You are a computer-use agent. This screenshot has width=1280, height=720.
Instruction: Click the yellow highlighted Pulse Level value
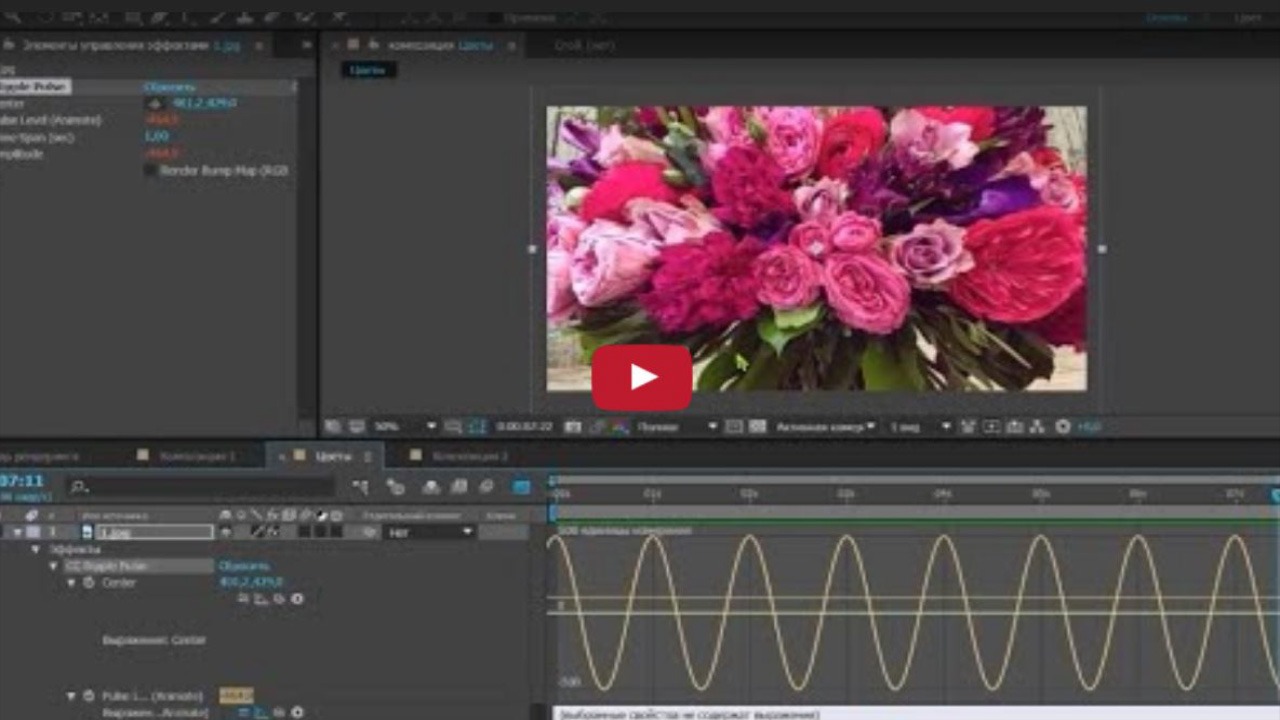[x=236, y=694]
